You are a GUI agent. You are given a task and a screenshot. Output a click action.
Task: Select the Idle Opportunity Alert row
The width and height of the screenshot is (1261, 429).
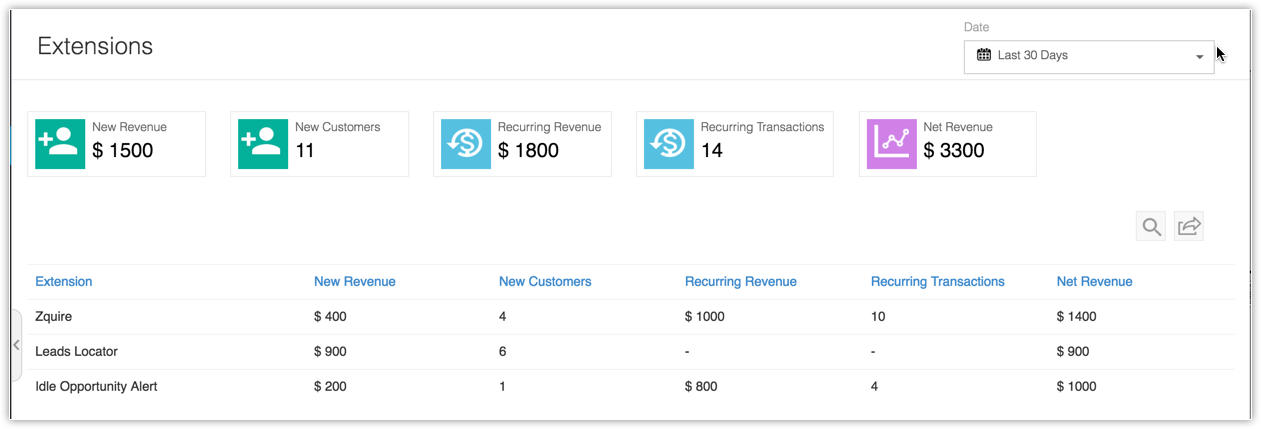click(96, 387)
